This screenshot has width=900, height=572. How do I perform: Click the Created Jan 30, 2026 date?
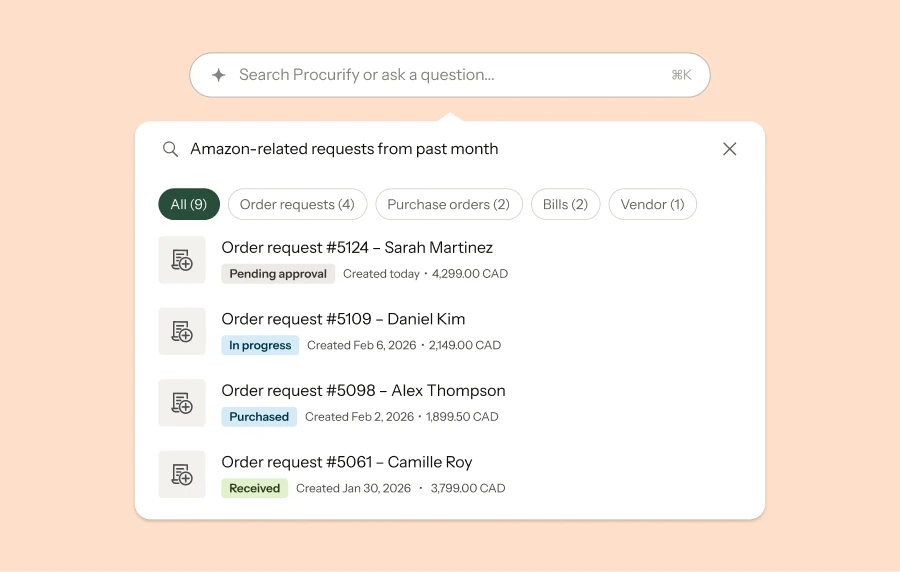click(354, 488)
